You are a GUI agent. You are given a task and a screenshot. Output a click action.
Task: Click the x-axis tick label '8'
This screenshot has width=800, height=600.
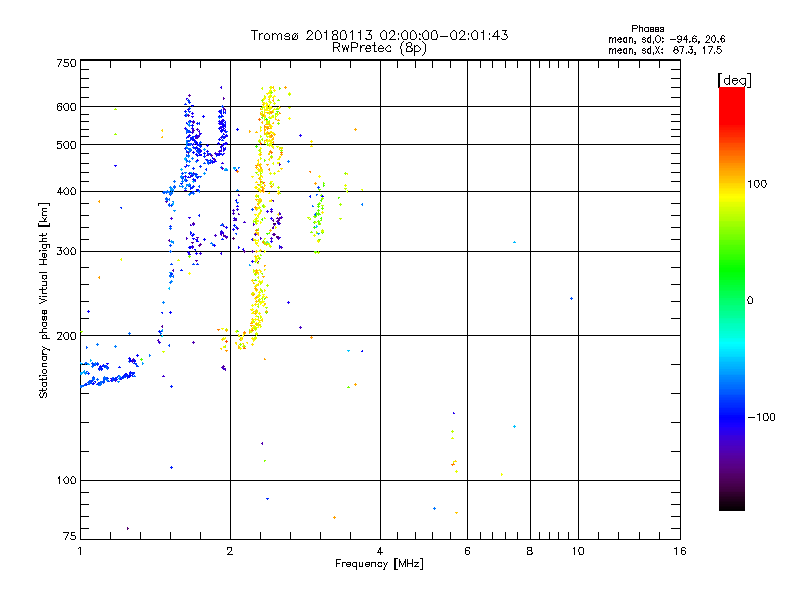[x=530, y=551]
